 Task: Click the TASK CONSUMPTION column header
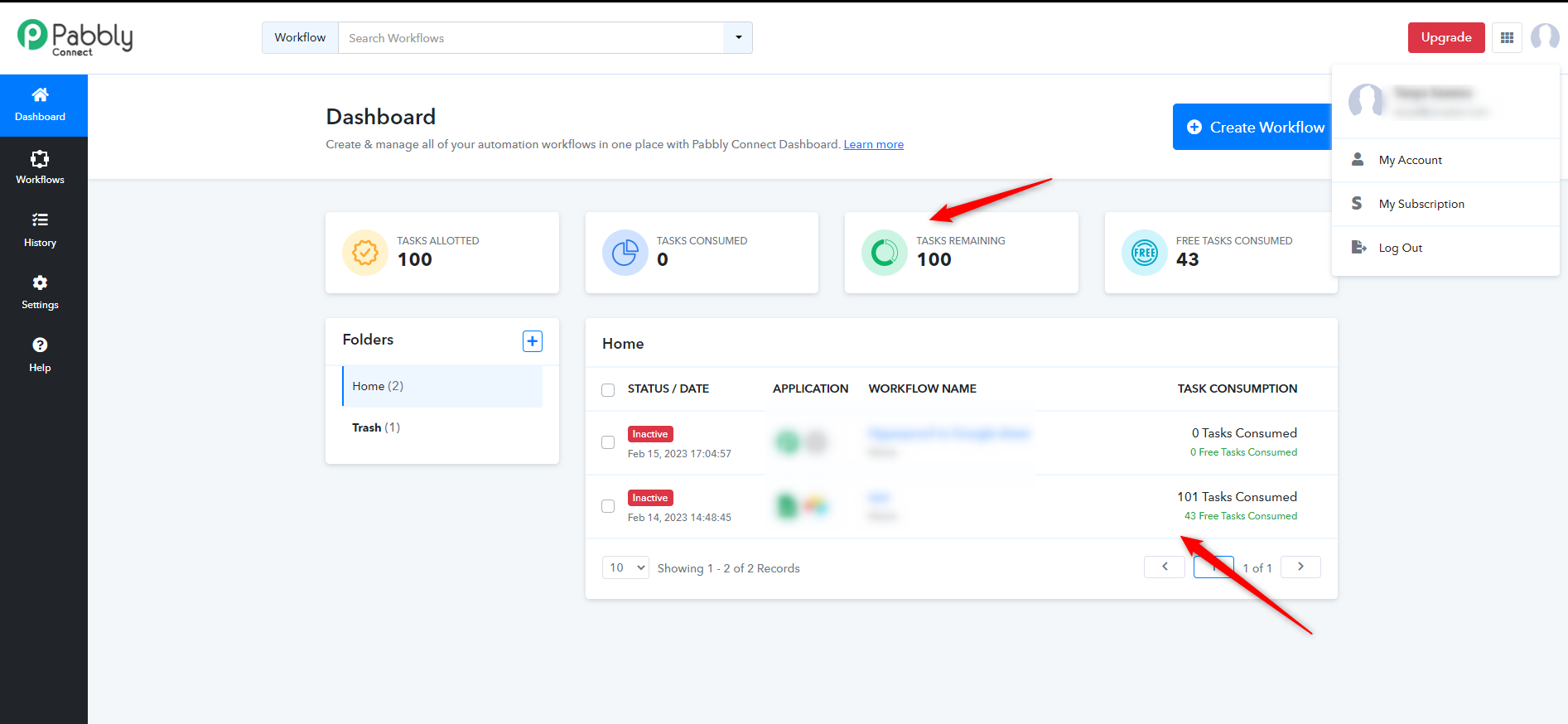tap(1238, 389)
